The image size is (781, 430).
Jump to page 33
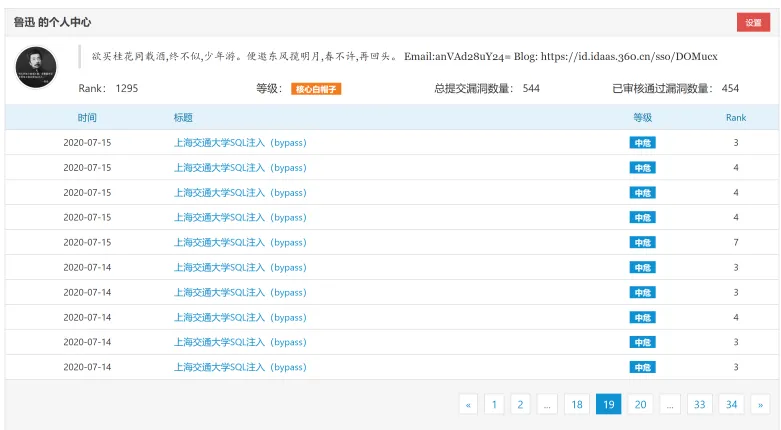(x=700, y=405)
